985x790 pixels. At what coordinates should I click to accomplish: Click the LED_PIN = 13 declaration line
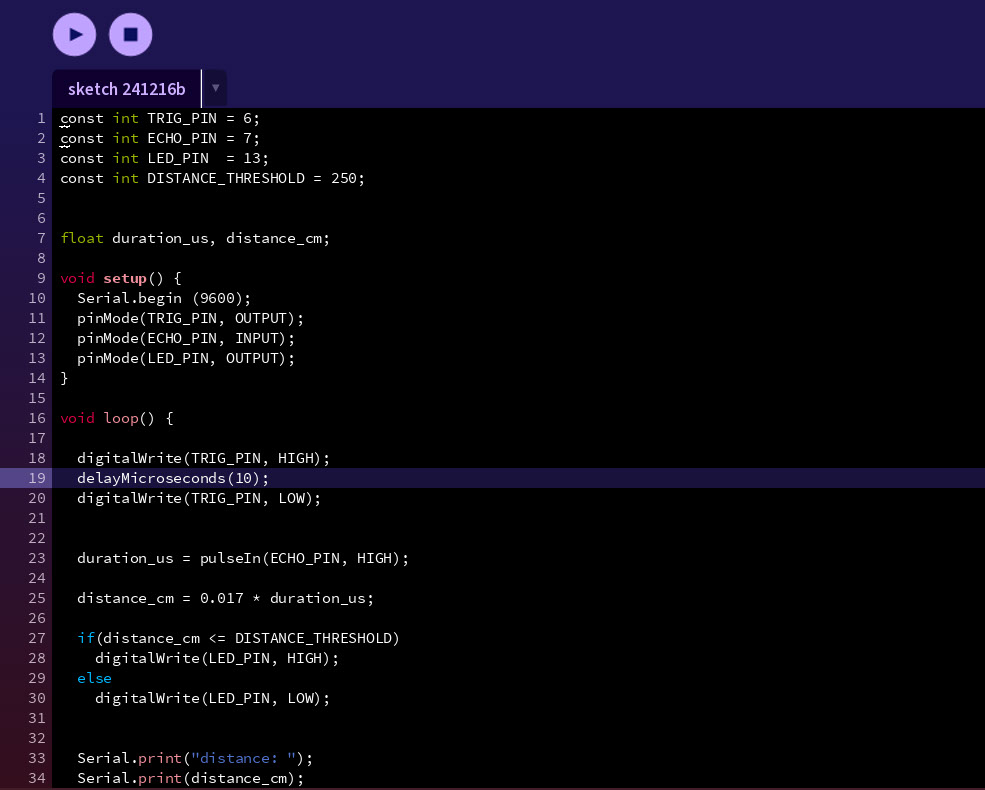pyautogui.click(x=164, y=158)
